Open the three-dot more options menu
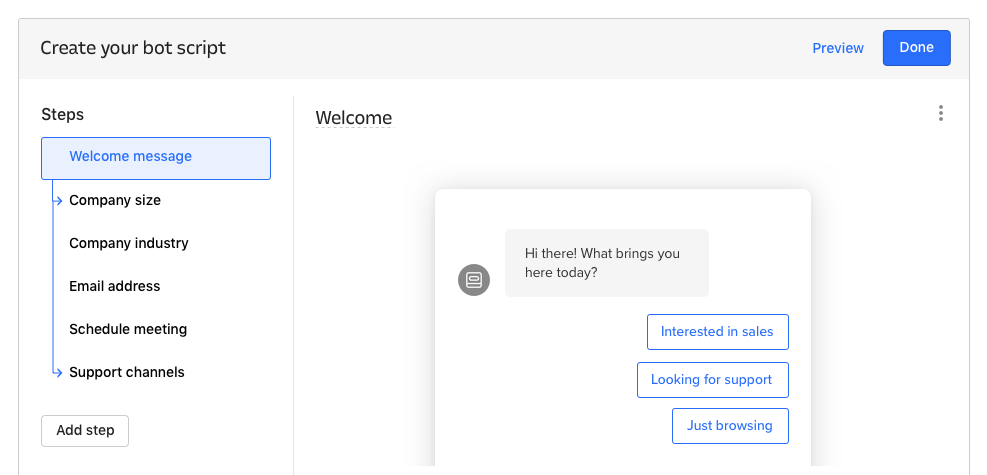Screen dimensions: 987x475 point(940,114)
